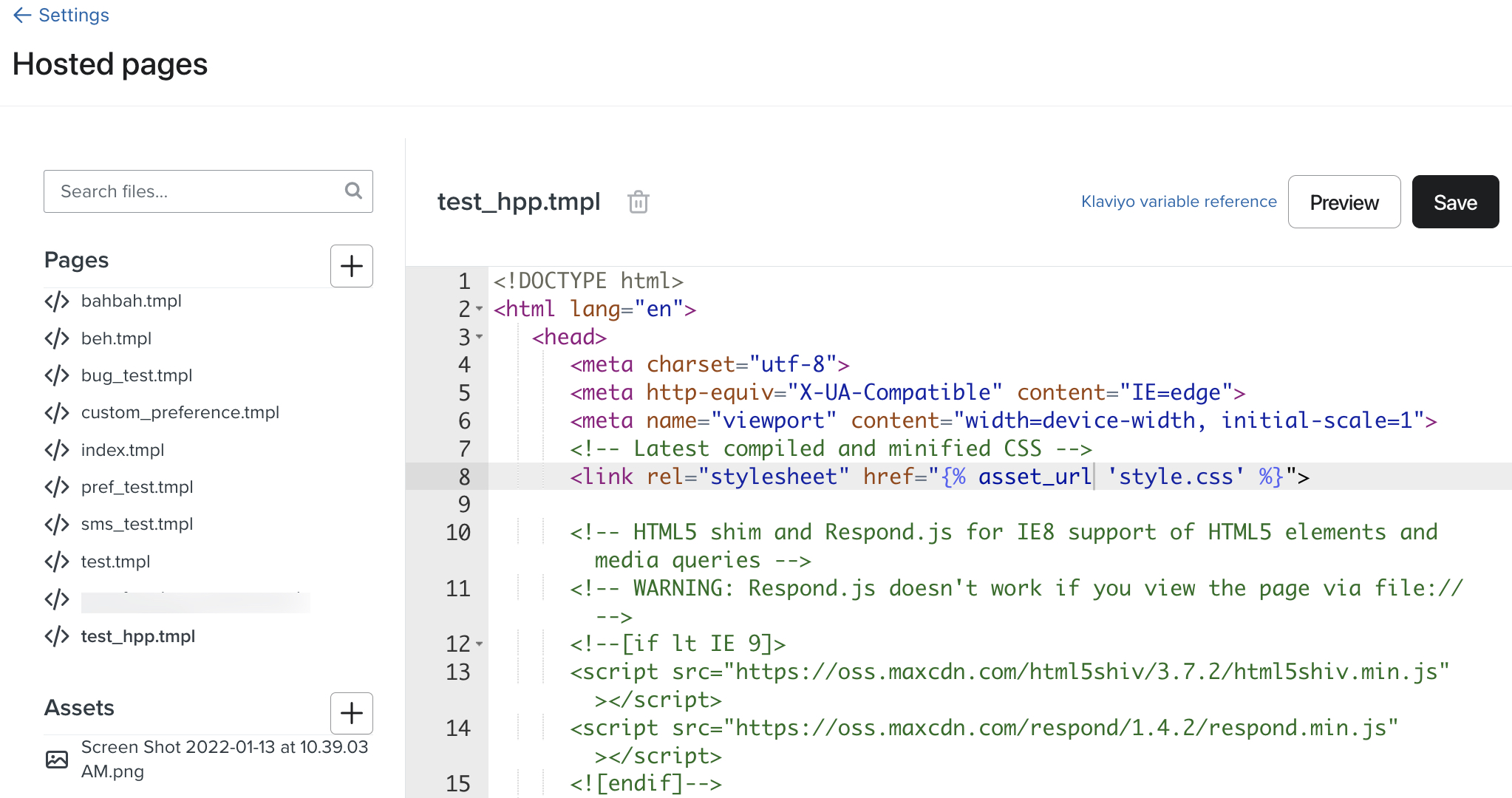
Task: Click the code bracket icon for bahbah.tmpl
Action: click(x=58, y=301)
